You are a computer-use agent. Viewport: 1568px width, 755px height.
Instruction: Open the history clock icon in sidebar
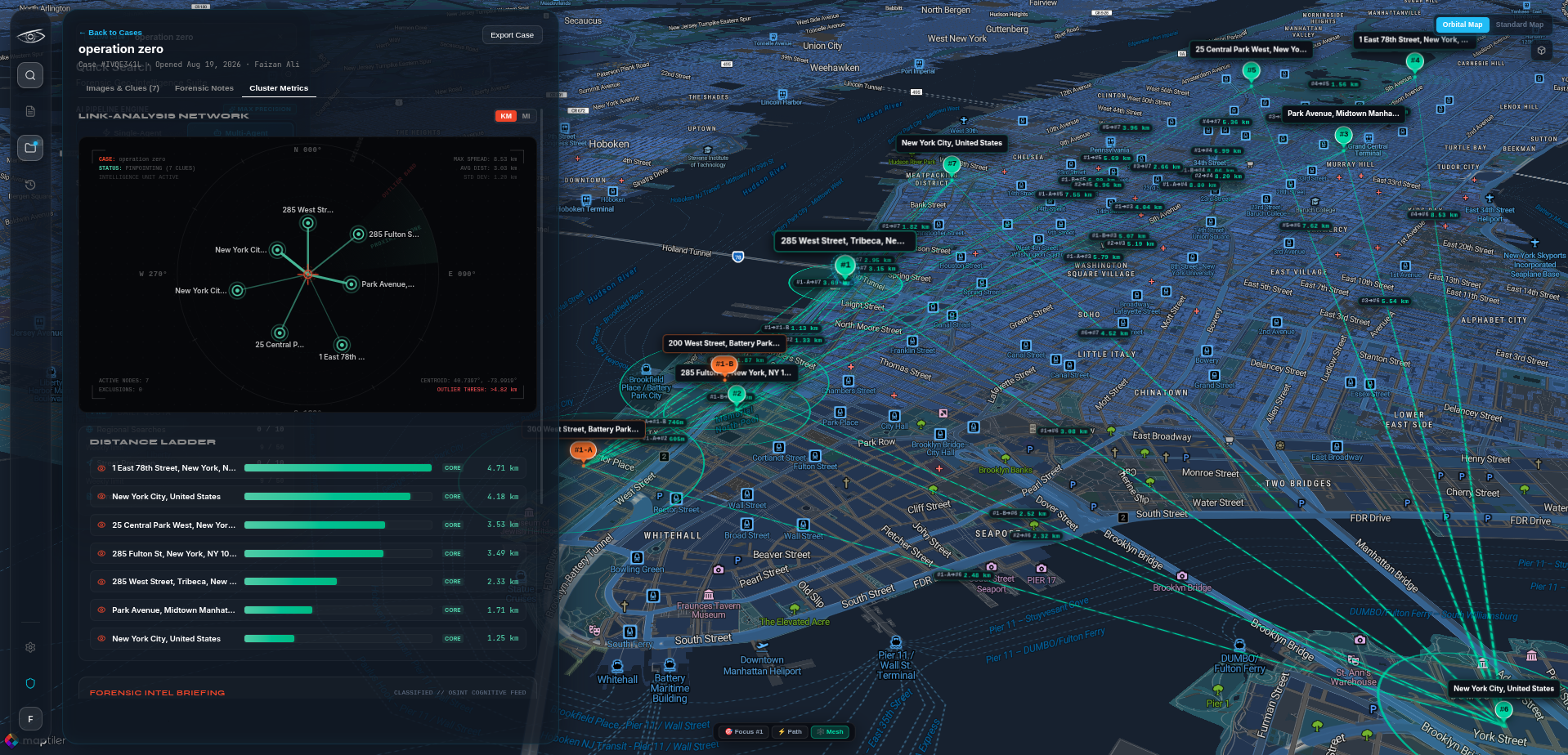pyautogui.click(x=30, y=185)
